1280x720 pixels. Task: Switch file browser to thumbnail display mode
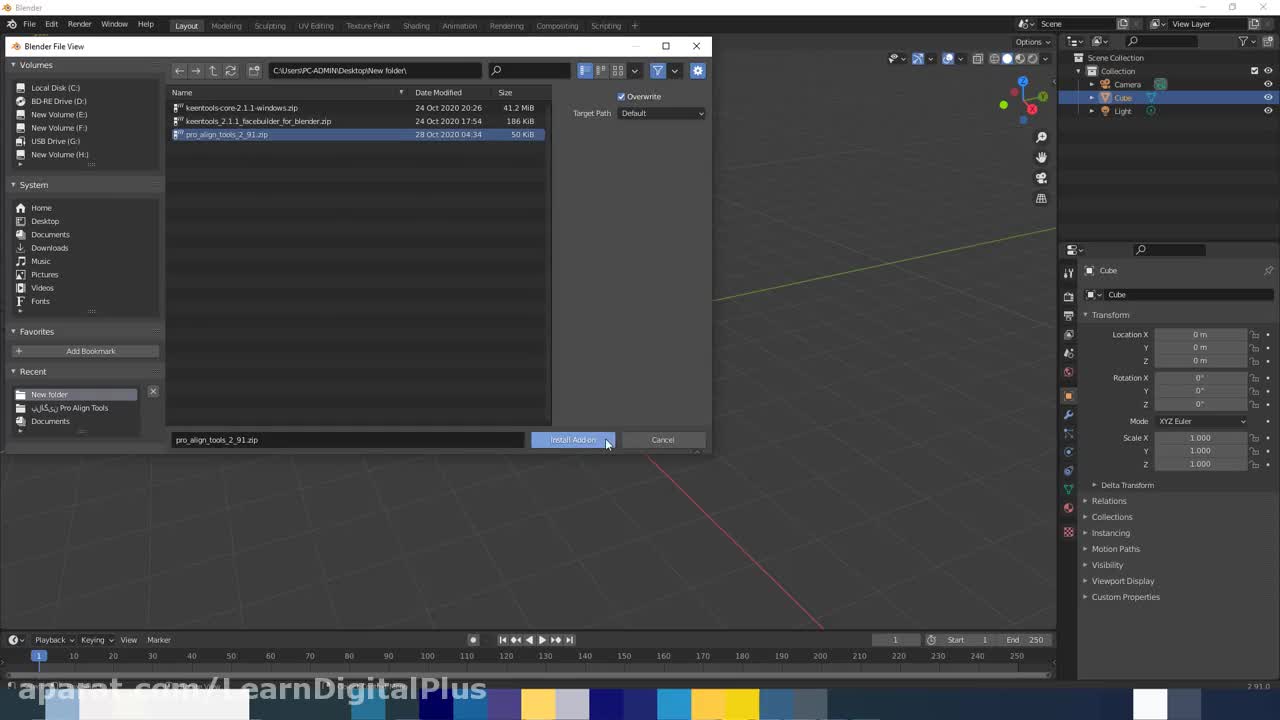click(x=618, y=71)
